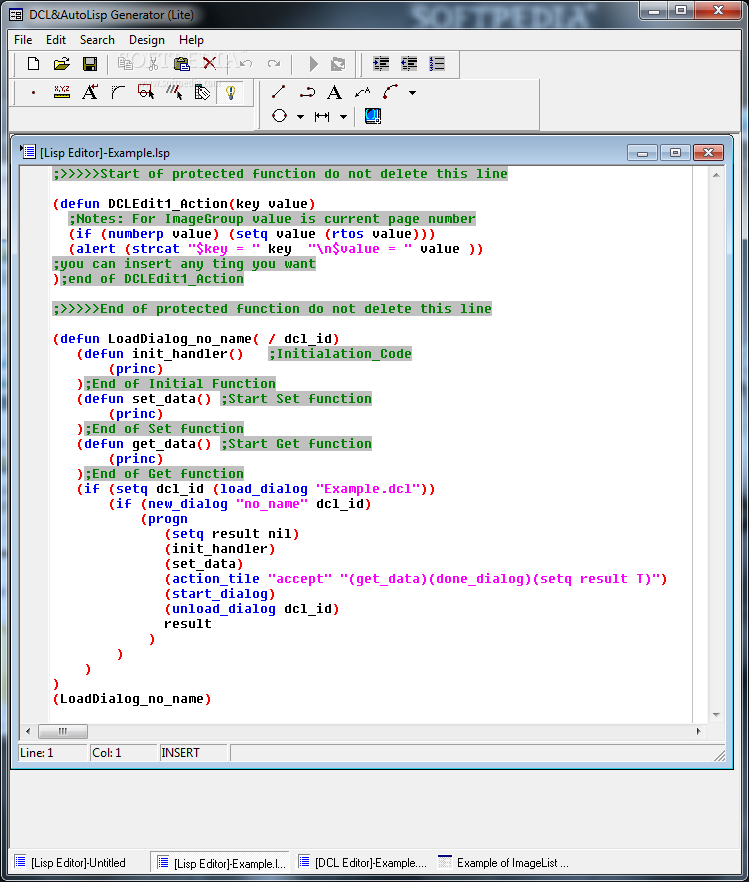
Task: Click the '(unload_dialog dcl_id)' code line
Action: [x=252, y=609]
